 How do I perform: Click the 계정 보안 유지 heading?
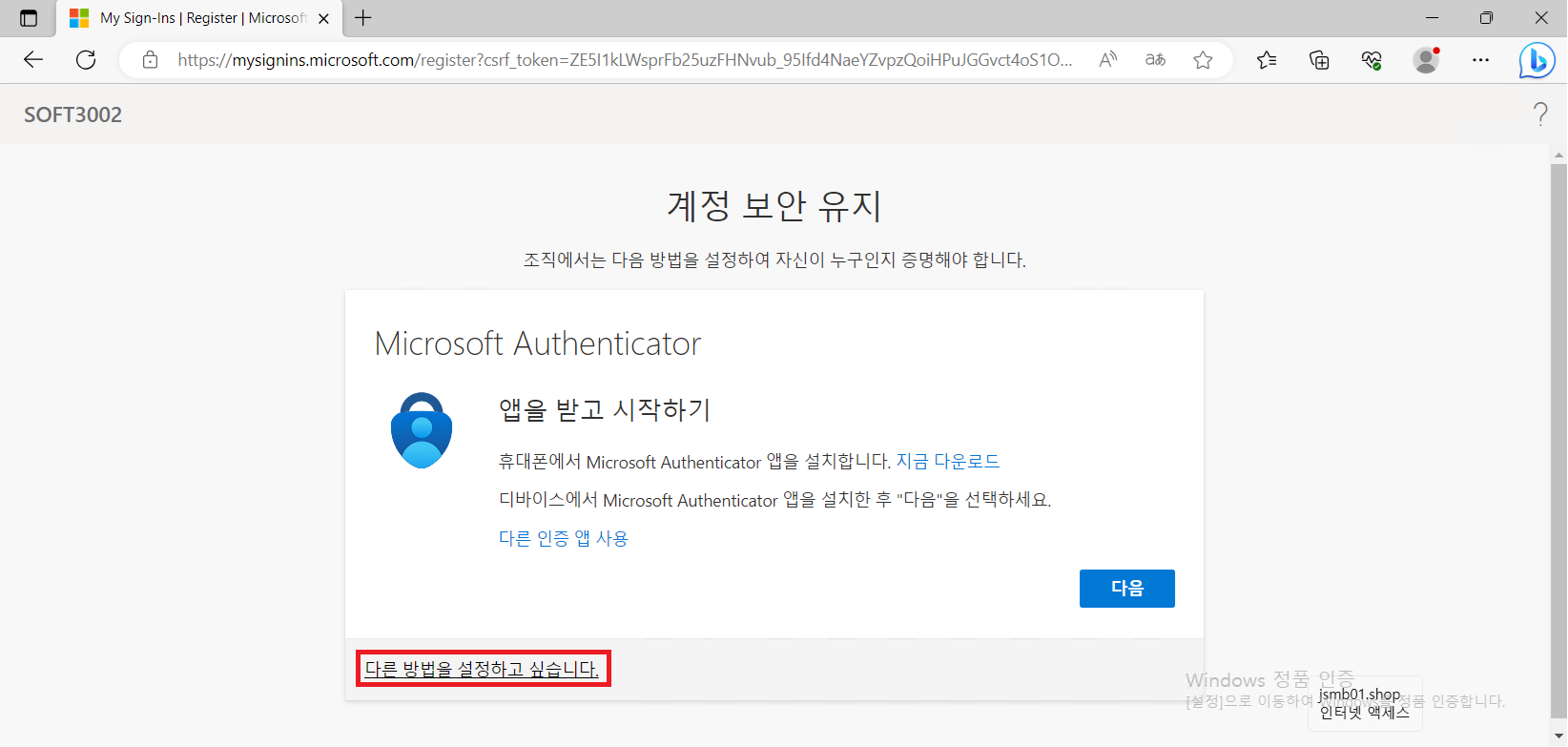[774, 206]
